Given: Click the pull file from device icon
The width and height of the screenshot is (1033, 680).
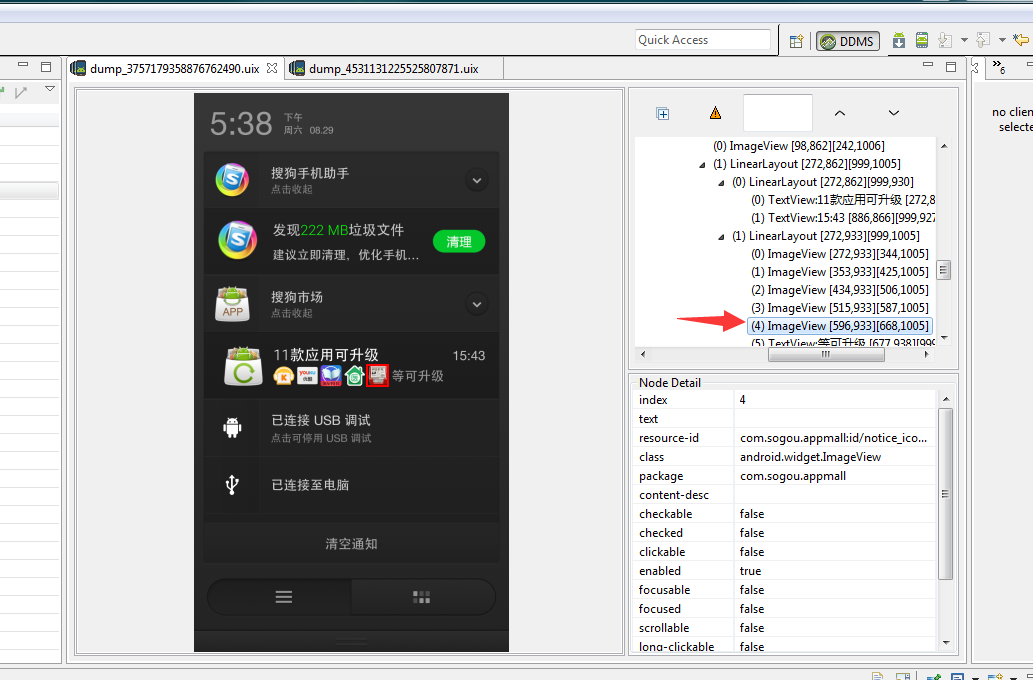Looking at the screenshot, I should tap(945, 41).
